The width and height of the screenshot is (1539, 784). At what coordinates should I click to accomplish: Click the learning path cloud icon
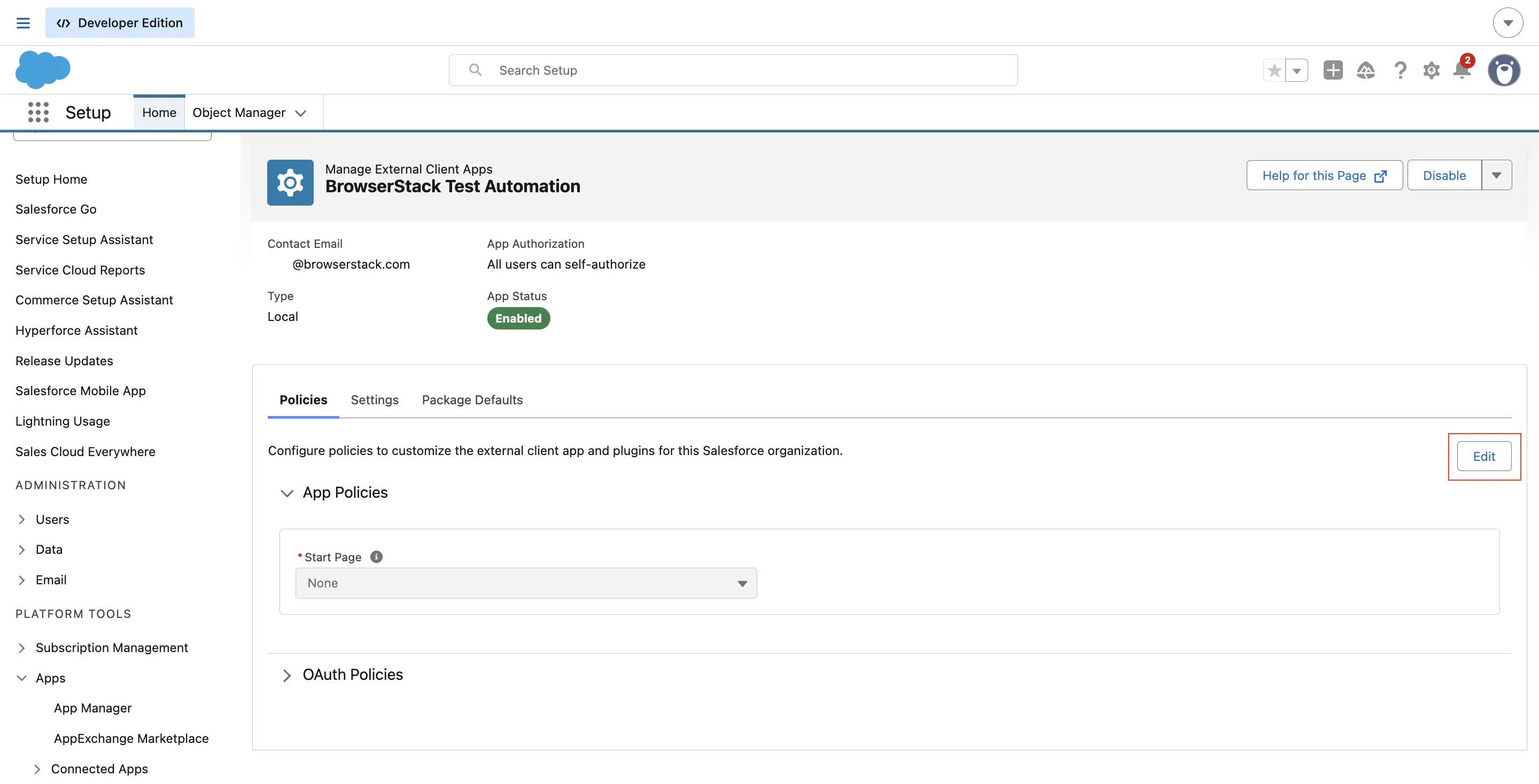1366,70
